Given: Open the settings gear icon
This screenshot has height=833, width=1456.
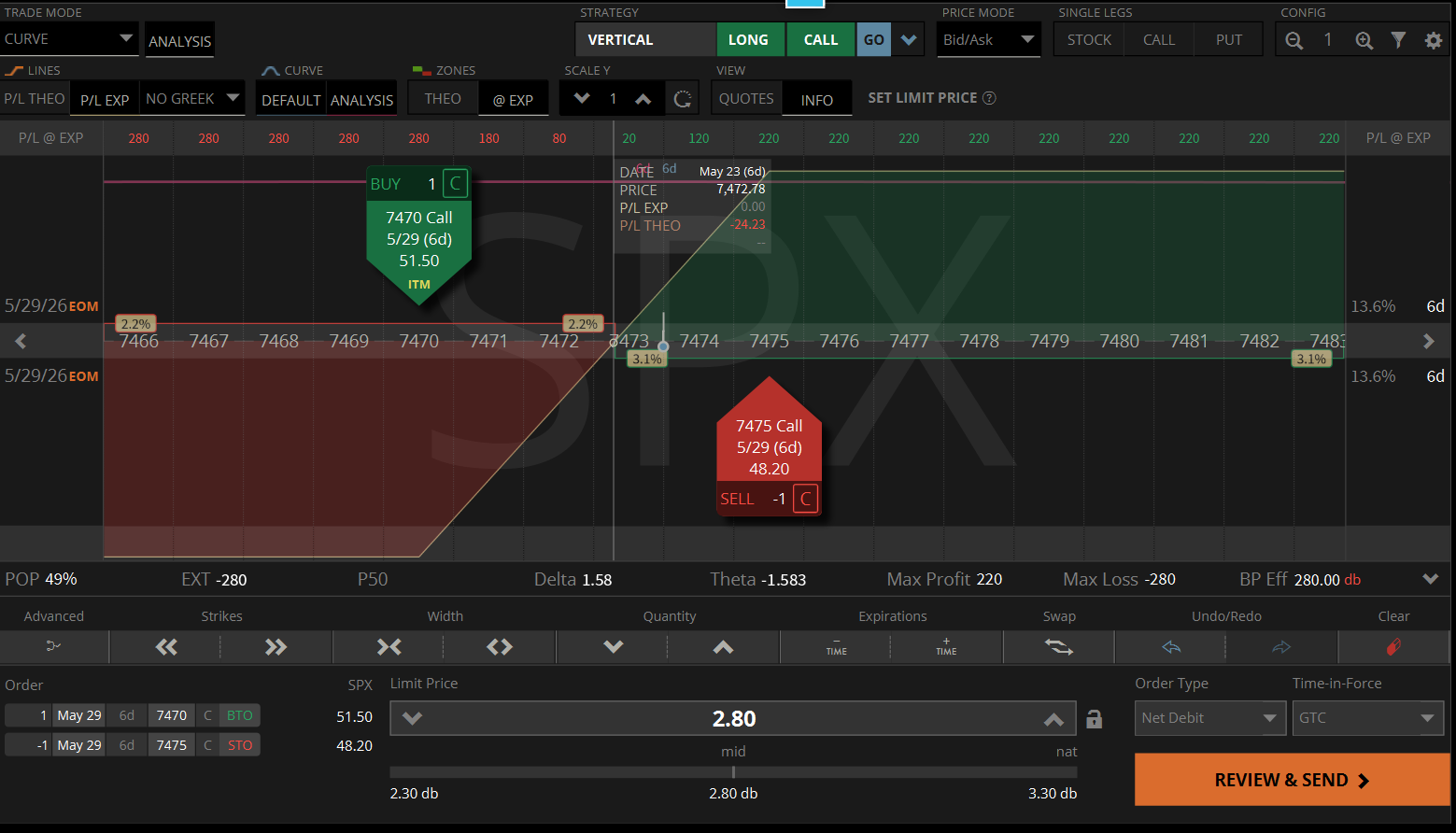Looking at the screenshot, I should [1433, 40].
